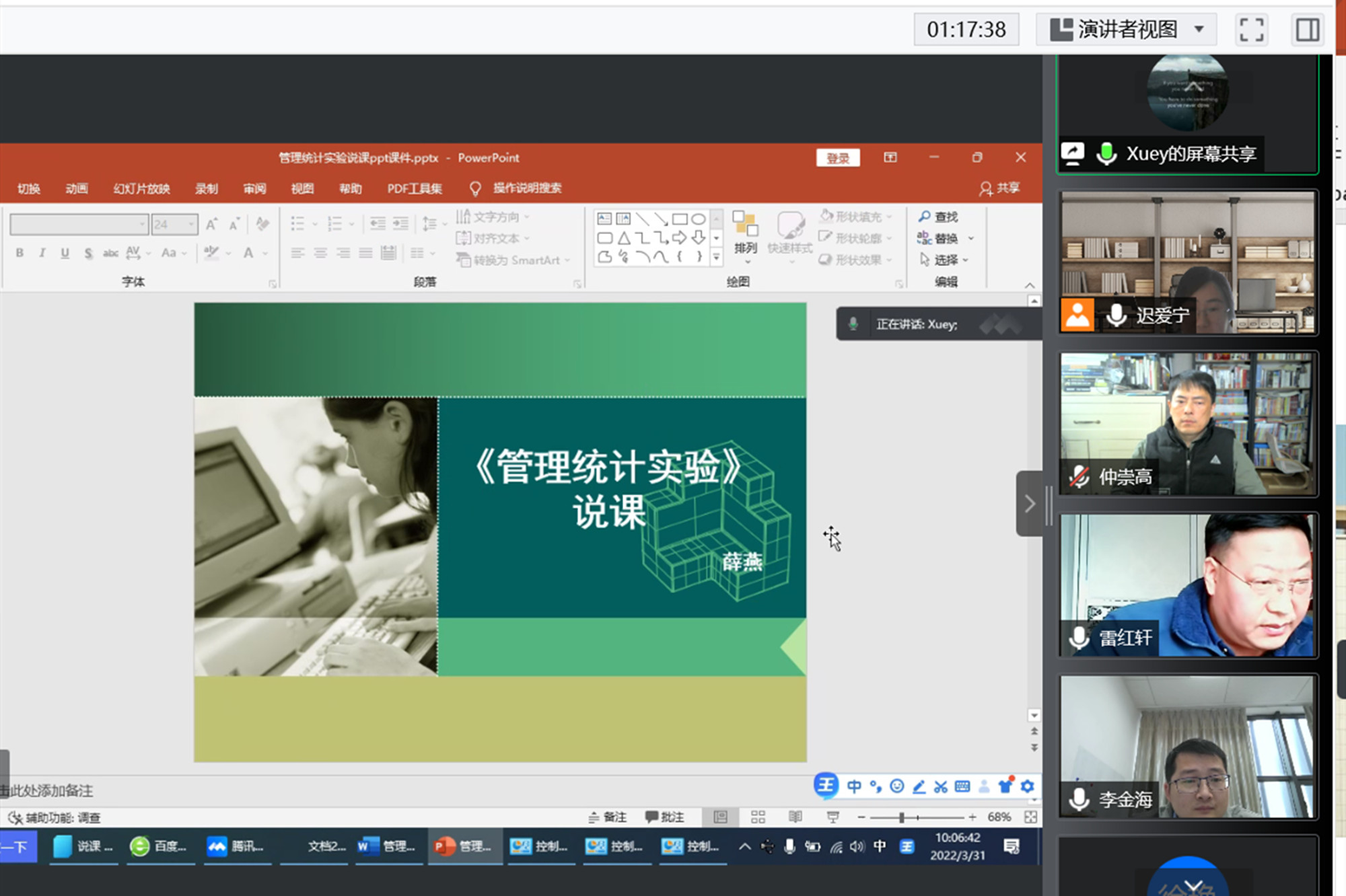Viewport: 1346px width, 896px height.
Task: Toggle bold formatting
Action: tap(20, 253)
